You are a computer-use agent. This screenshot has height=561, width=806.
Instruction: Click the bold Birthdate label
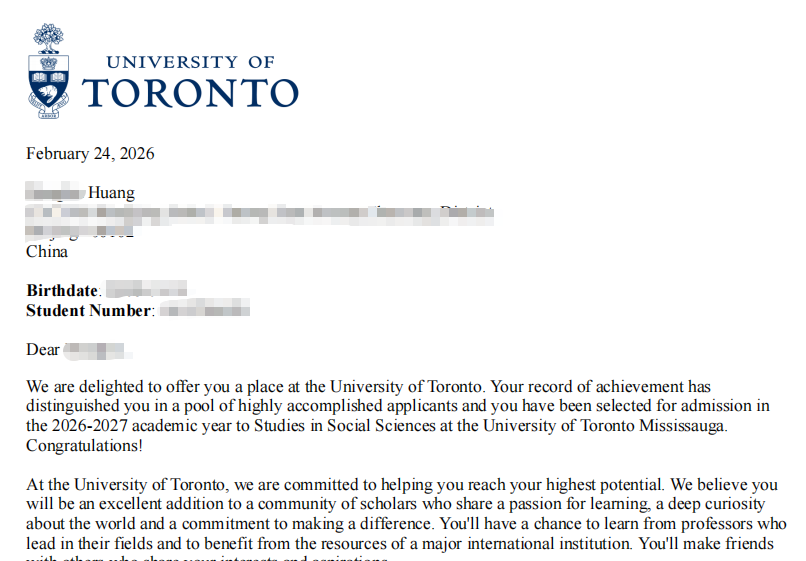click(x=62, y=291)
